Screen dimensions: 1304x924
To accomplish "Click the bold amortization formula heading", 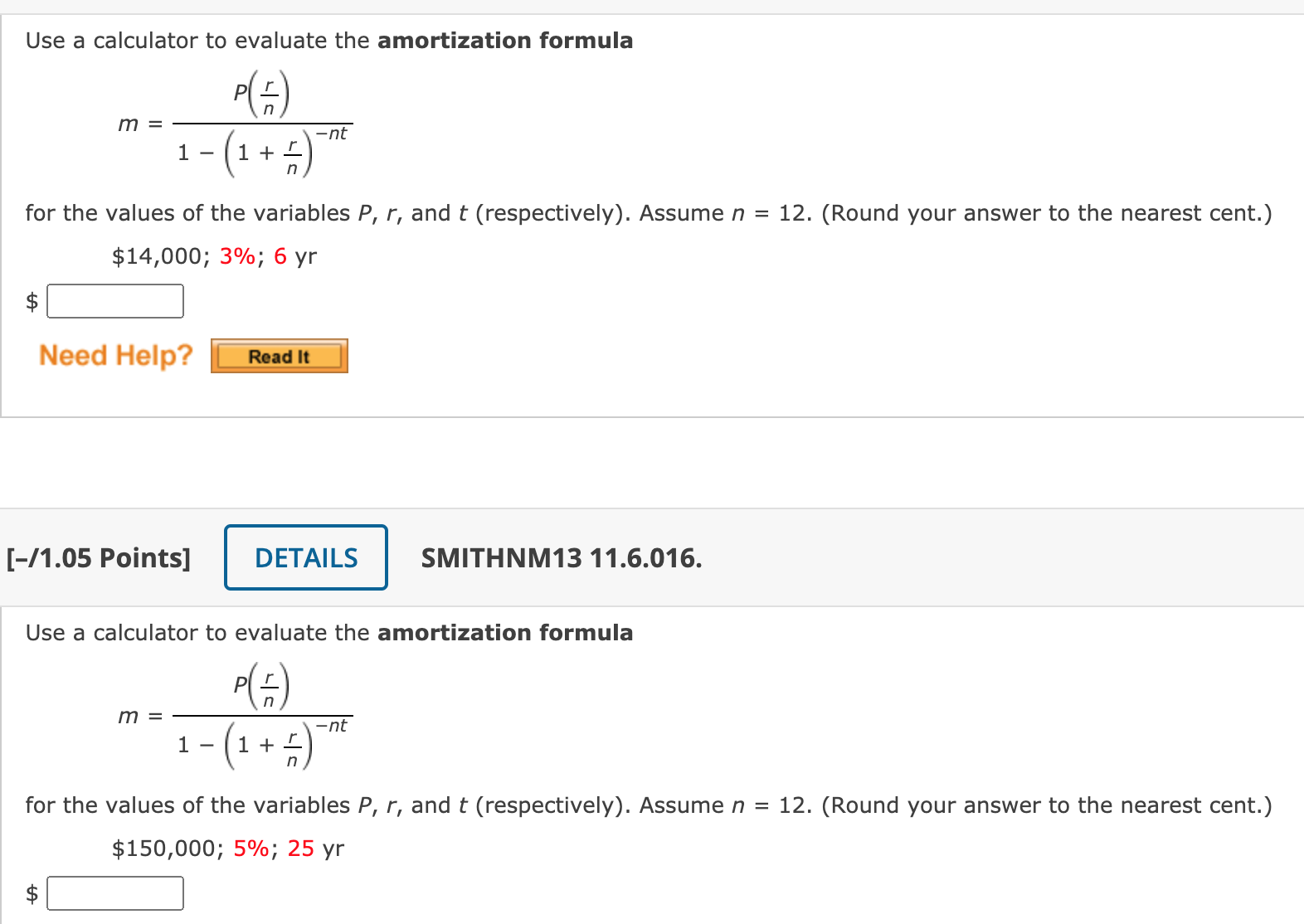I will click(504, 40).
